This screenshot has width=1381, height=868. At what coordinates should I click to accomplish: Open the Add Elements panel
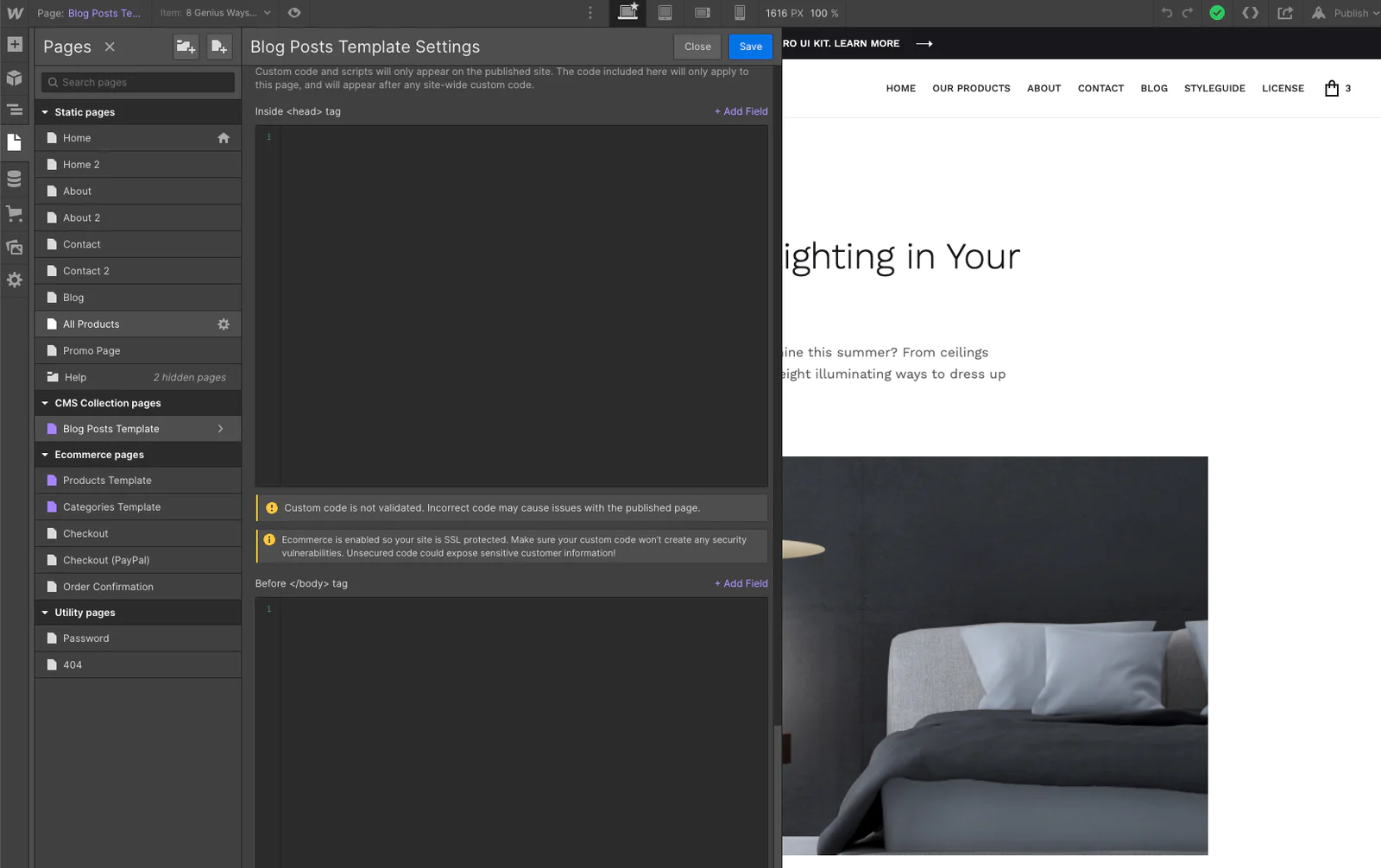point(15,44)
